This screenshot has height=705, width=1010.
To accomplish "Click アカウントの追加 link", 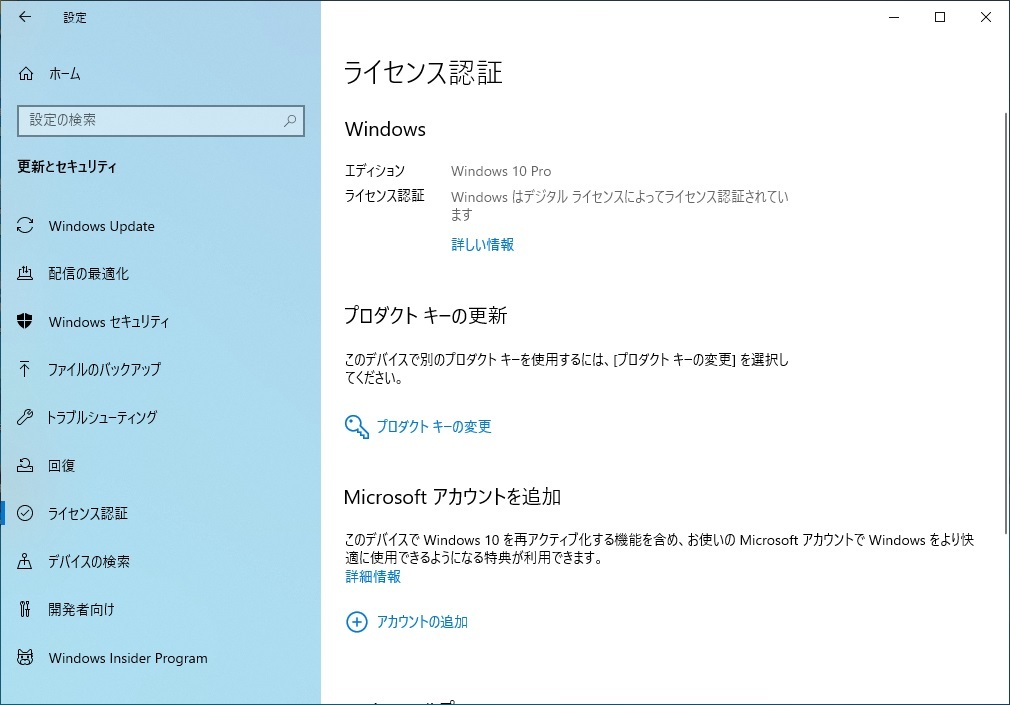I will point(422,622).
